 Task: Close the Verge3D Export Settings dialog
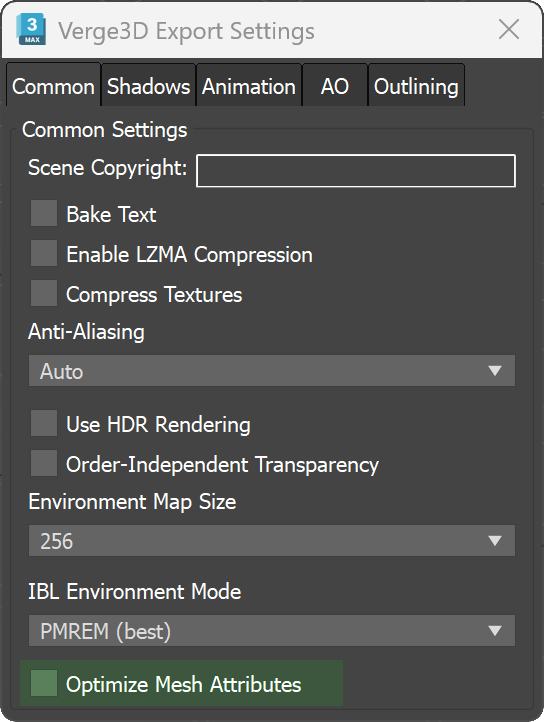[x=509, y=30]
